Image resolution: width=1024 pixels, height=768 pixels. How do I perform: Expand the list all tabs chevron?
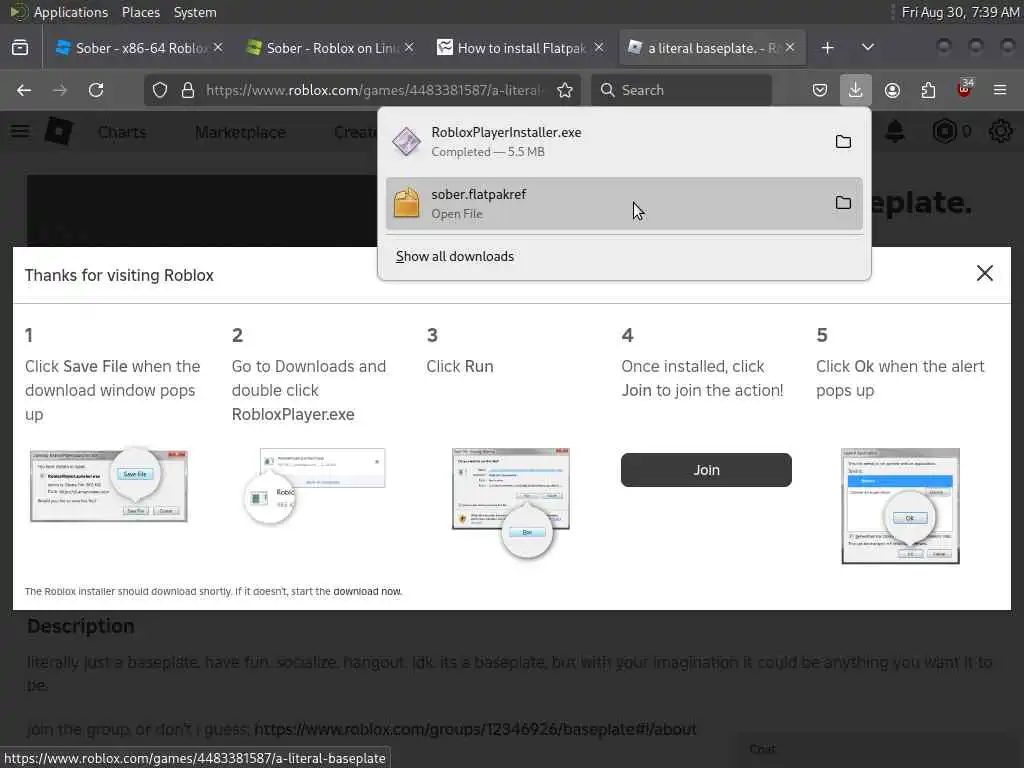coord(868,48)
